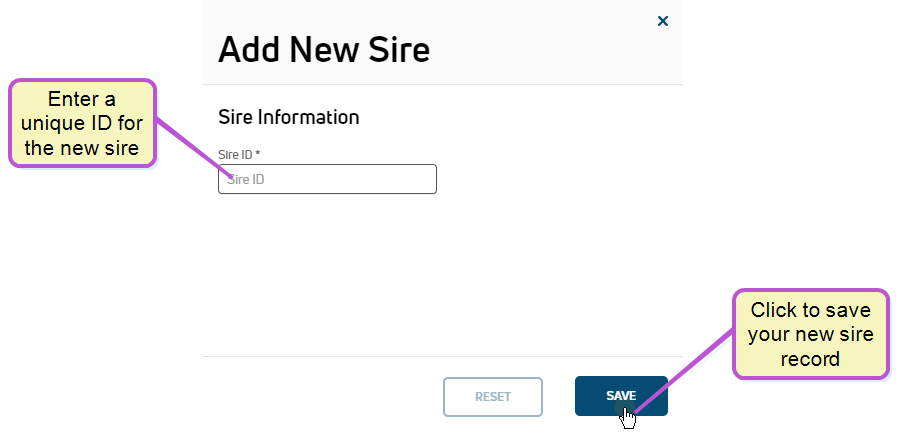Click the word 'record' in right callout
902x444 pixels.
810,359
